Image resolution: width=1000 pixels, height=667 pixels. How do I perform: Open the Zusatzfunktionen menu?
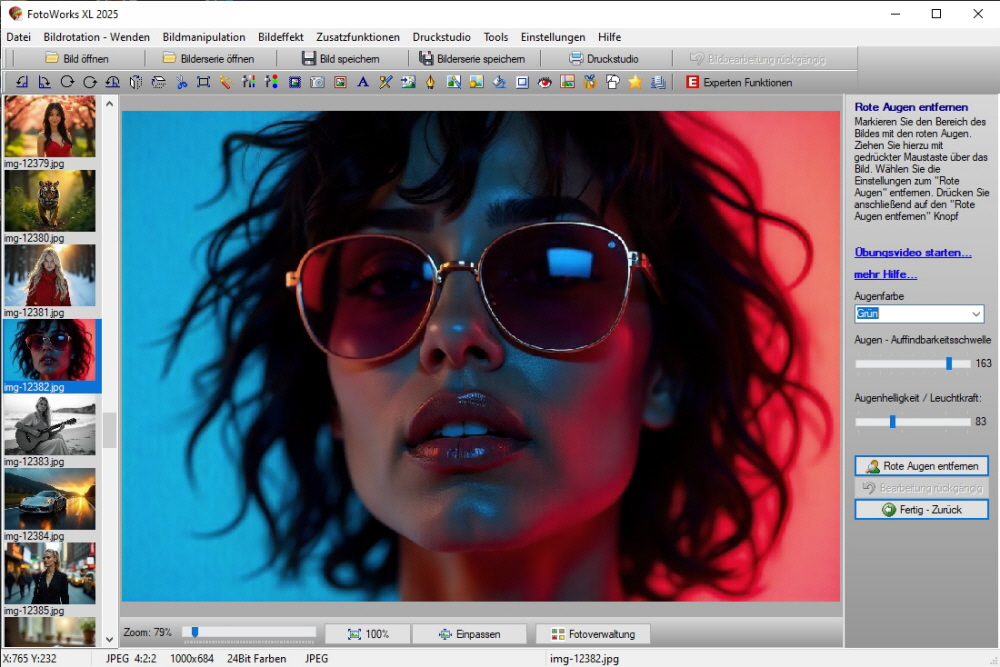pyautogui.click(x=358, y=37)
